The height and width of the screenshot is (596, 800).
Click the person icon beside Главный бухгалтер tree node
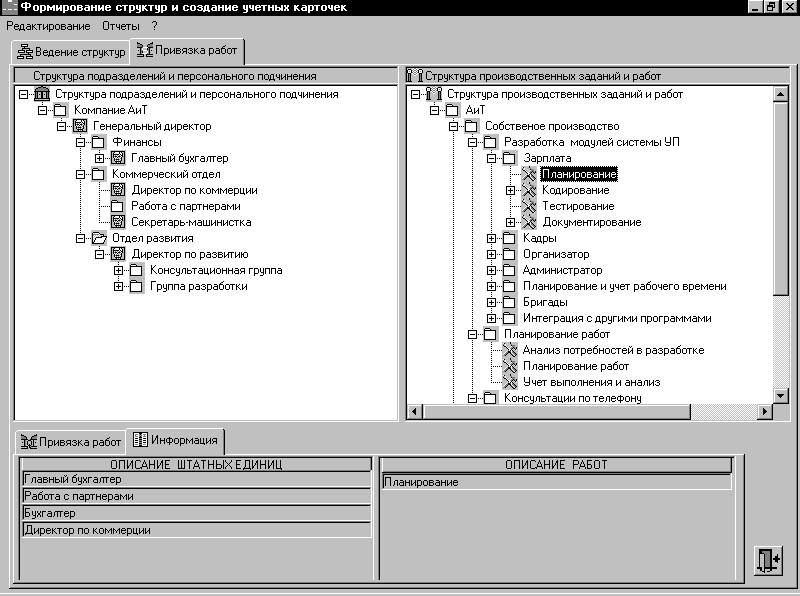(x=118, y=158)
